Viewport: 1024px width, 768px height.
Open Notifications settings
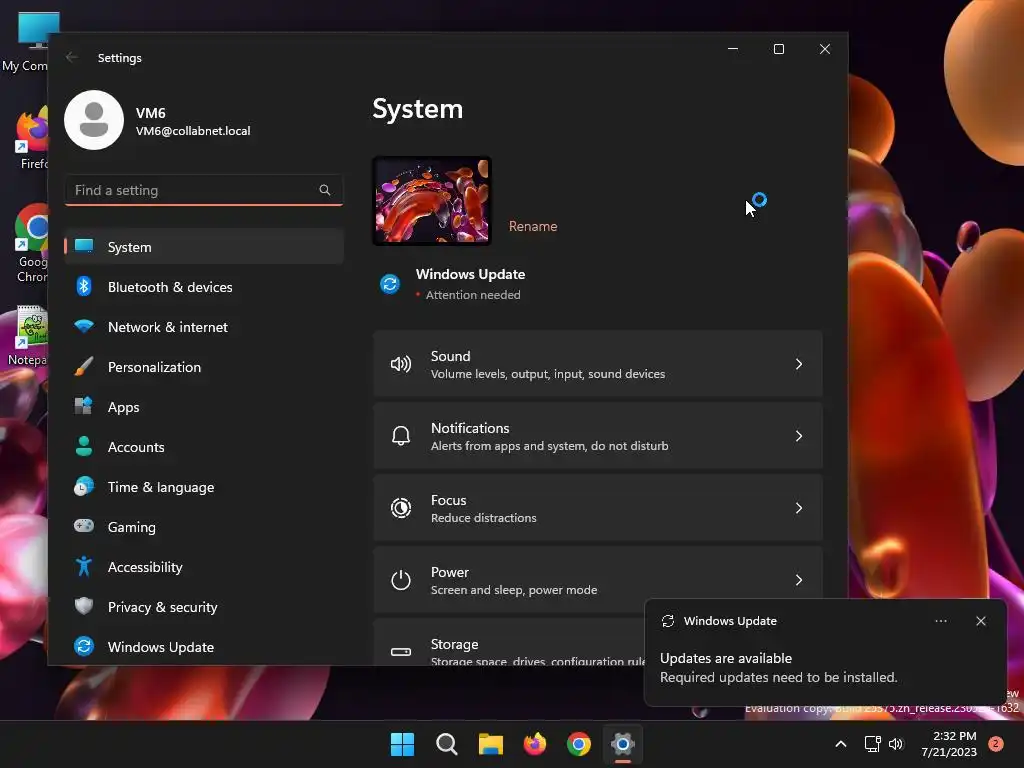tap(598, 436)
